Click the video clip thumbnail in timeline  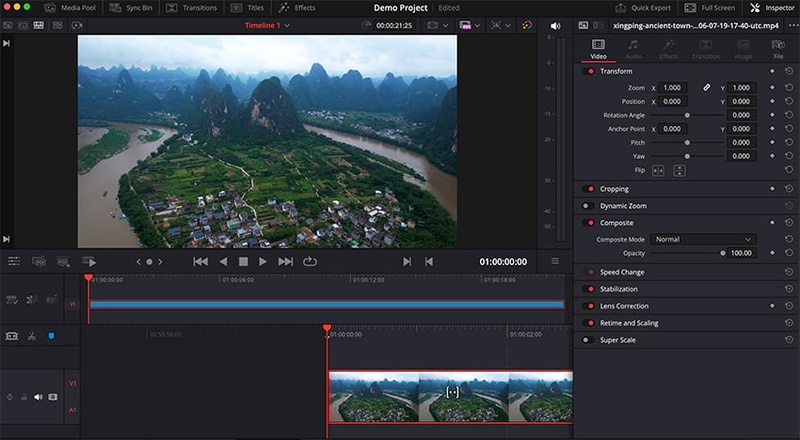click(451, 397)
